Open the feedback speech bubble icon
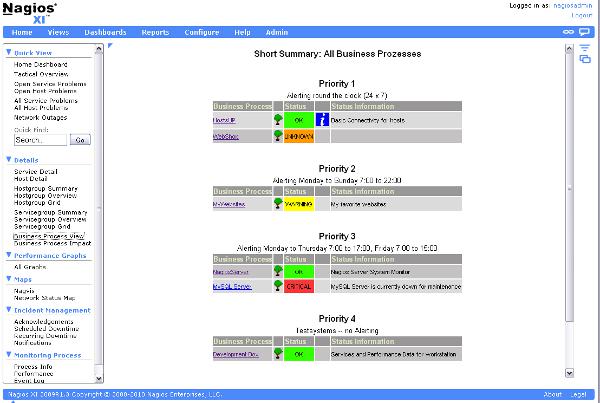The width and height of the screenshot is (600, 403). pos(584,32)
